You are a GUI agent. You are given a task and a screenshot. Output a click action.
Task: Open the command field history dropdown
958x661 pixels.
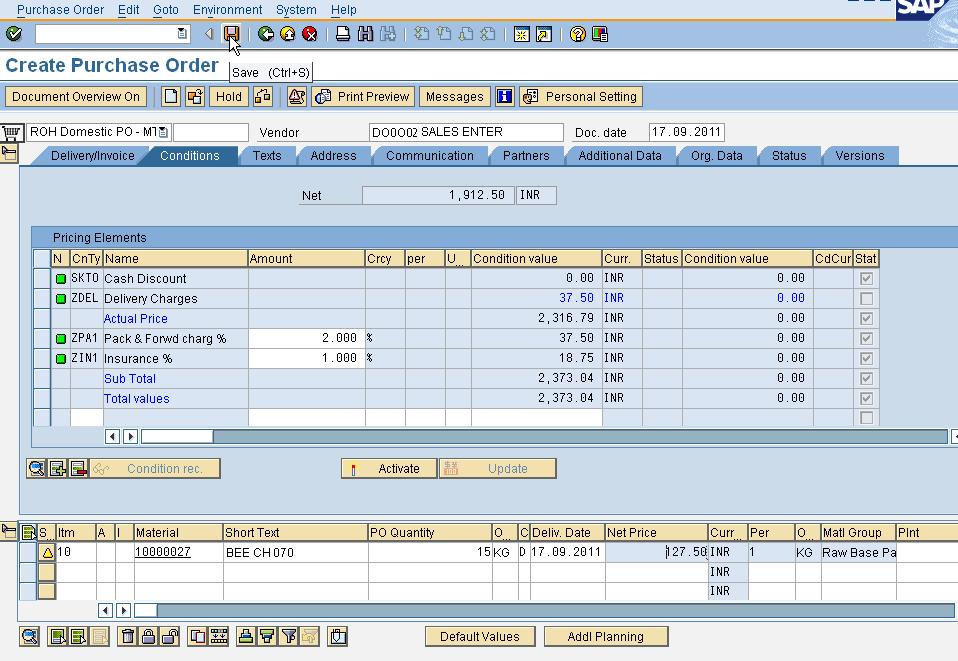pyautogui.click(x=181, y=33)
